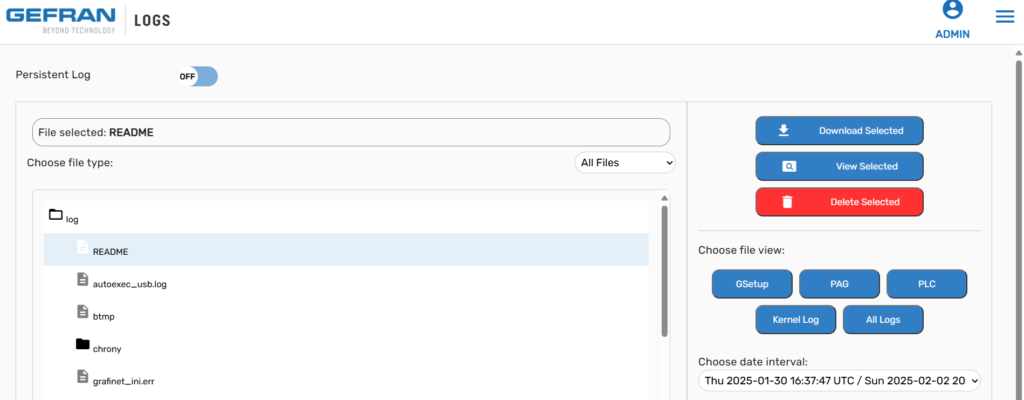
Task: Choose the GSetup file view
Action: 752,284
